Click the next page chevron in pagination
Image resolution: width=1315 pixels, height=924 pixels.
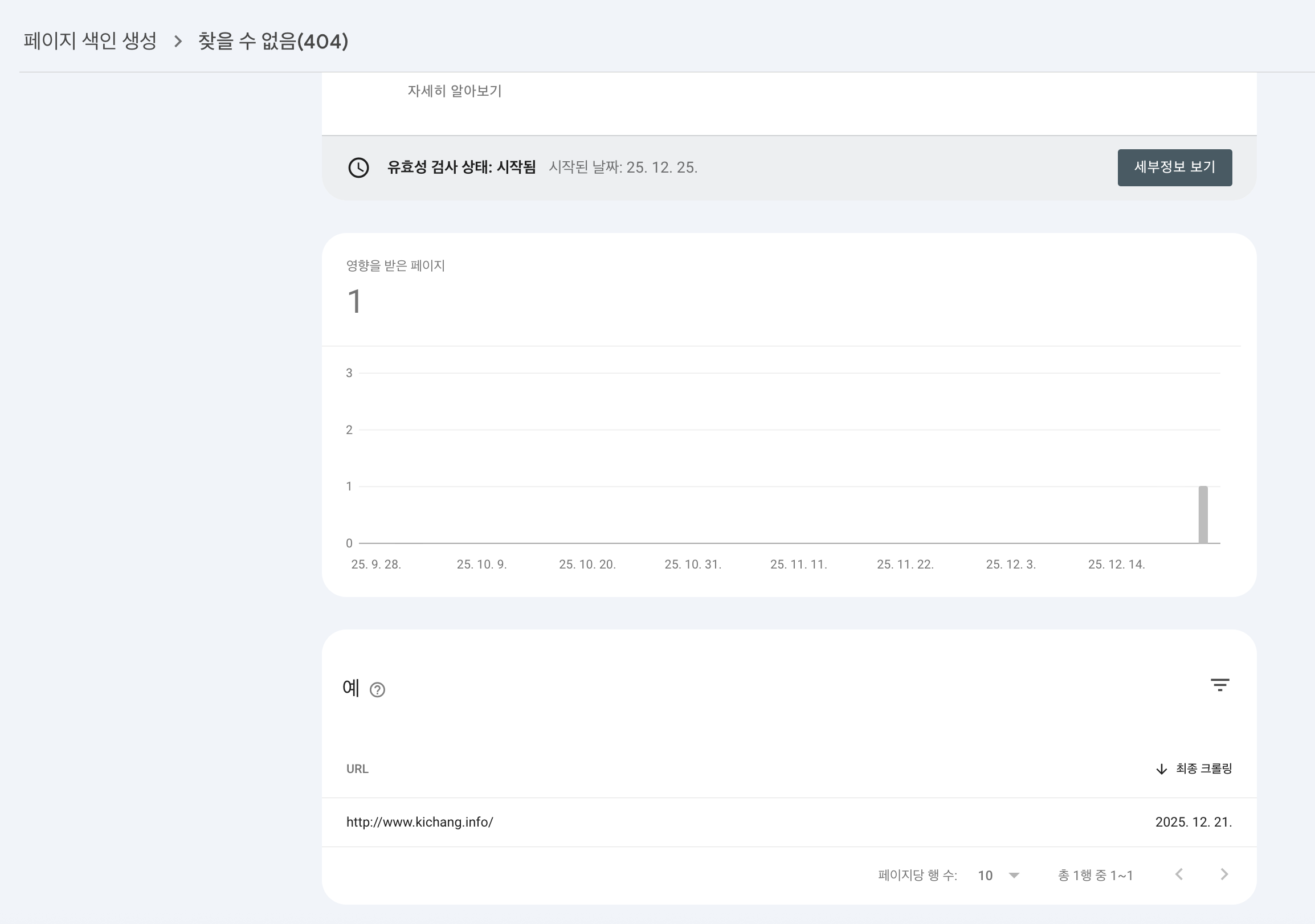[x=1224, y=875]
